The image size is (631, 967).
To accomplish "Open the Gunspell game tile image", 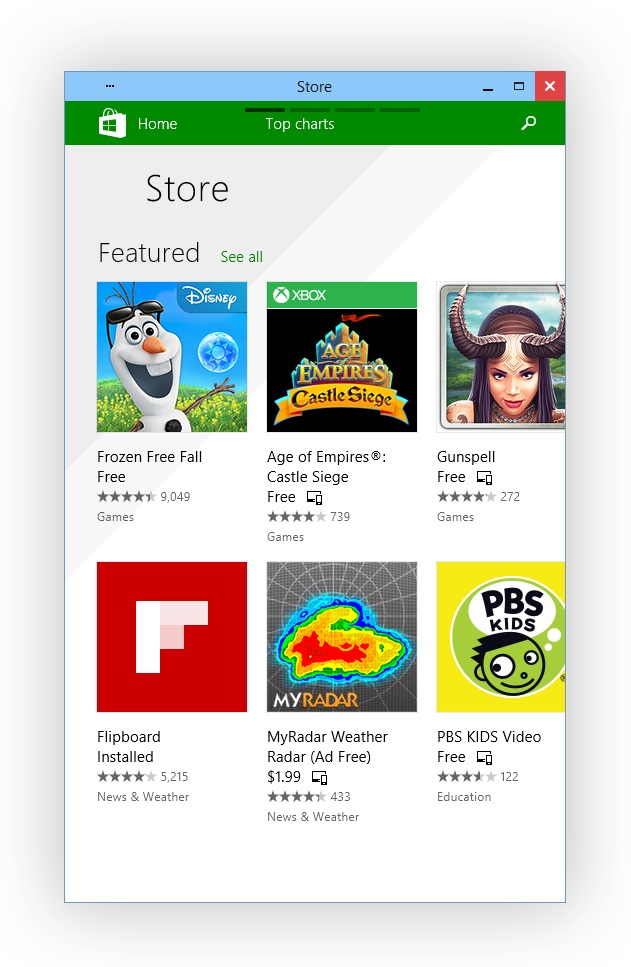I will pos(500,357).
